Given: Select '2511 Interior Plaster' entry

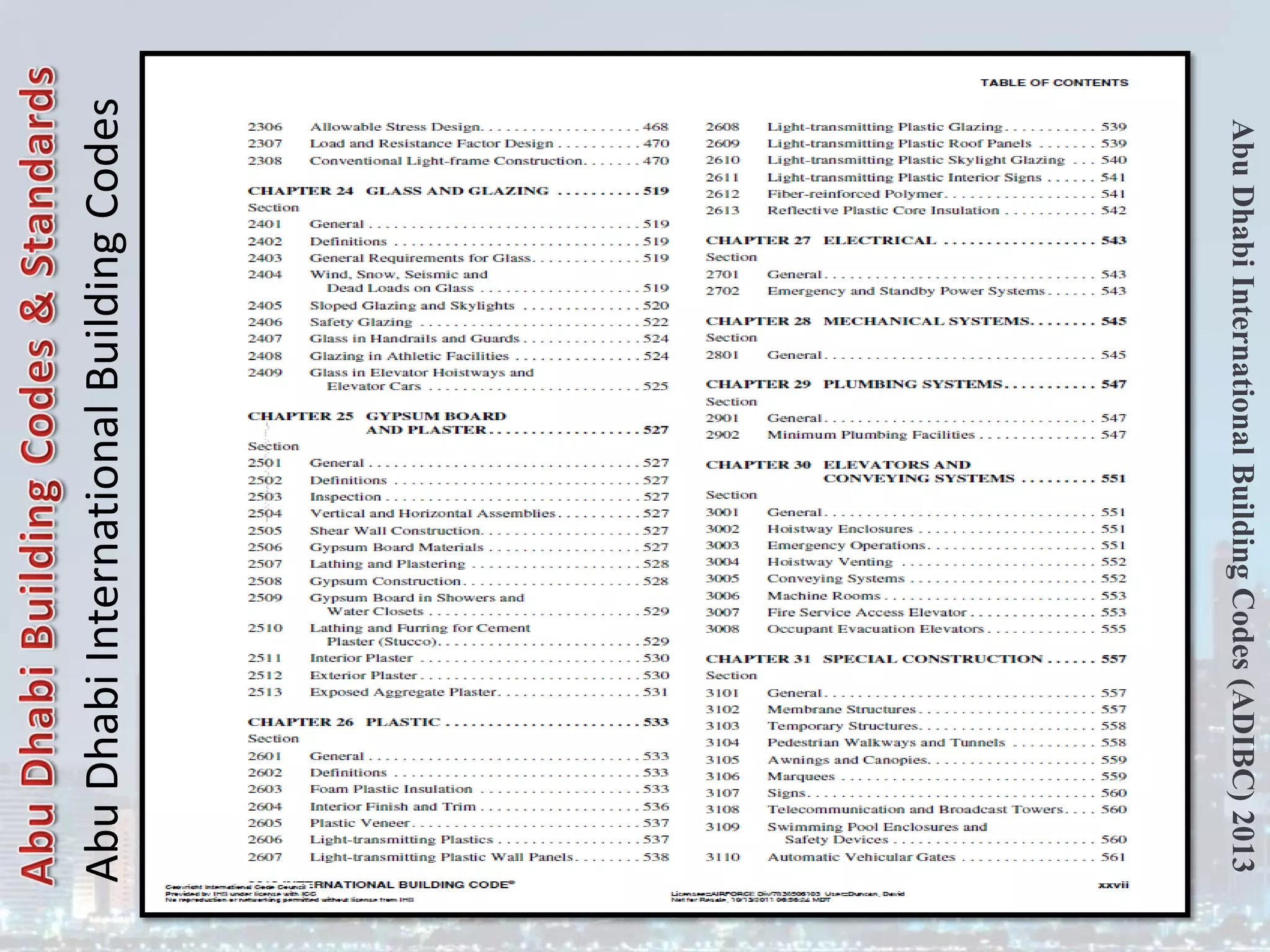Looking at the screenshot, I should pos(458,658).
